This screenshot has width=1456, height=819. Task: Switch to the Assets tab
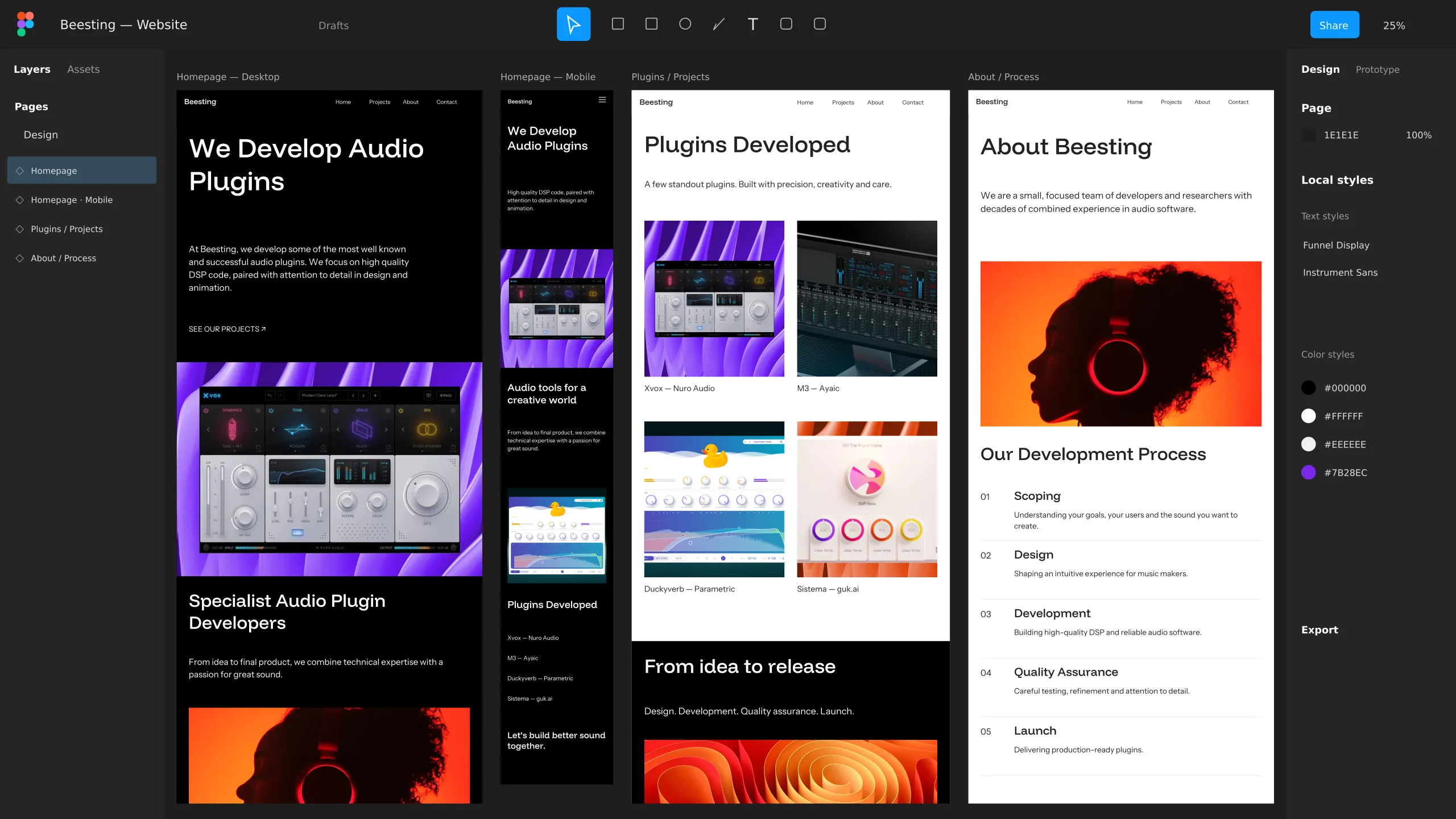[83, 69]
